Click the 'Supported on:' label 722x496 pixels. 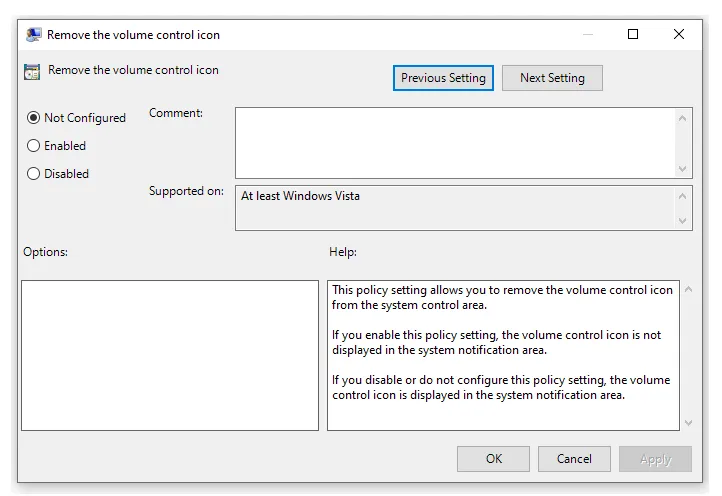pos(186,191)
